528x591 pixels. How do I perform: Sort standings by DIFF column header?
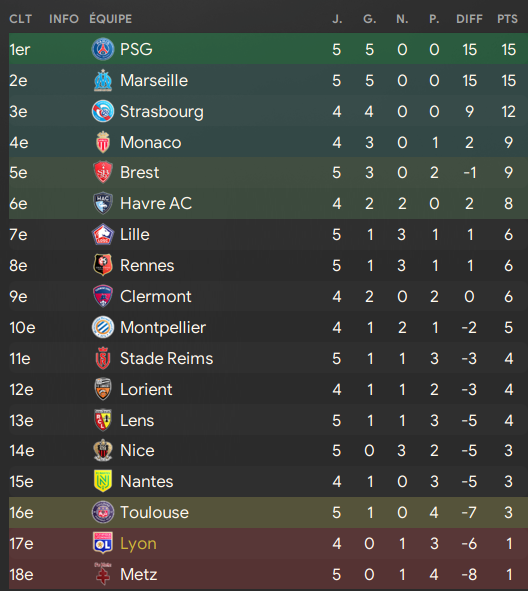(x=469, y=19)
